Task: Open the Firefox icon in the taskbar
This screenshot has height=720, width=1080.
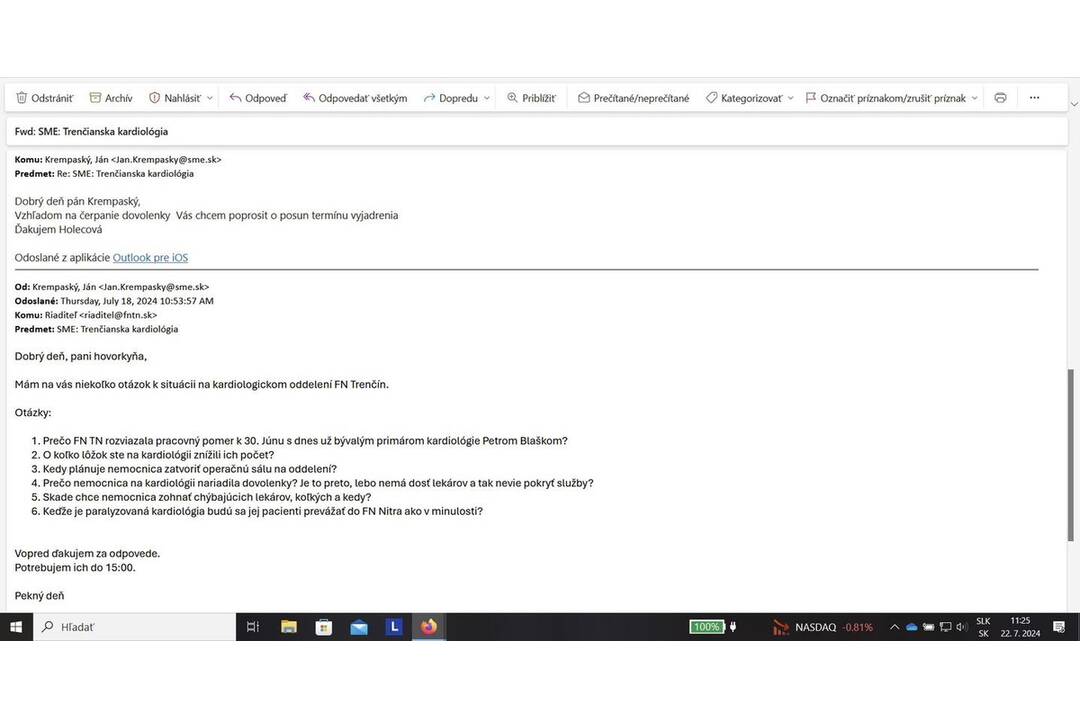Action: [429, 627]
